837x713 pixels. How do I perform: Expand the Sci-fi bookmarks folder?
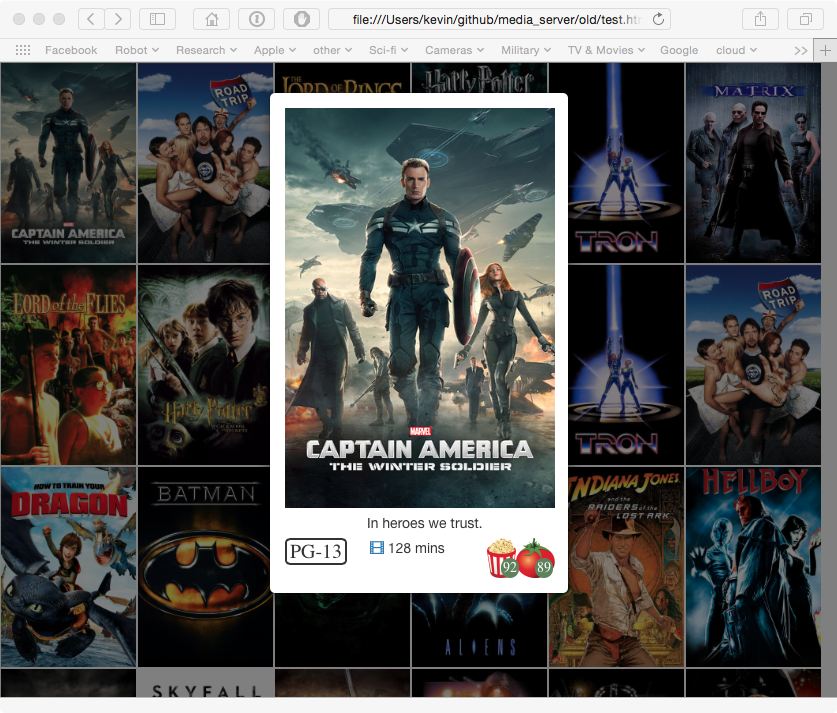[x=388, y=50]
